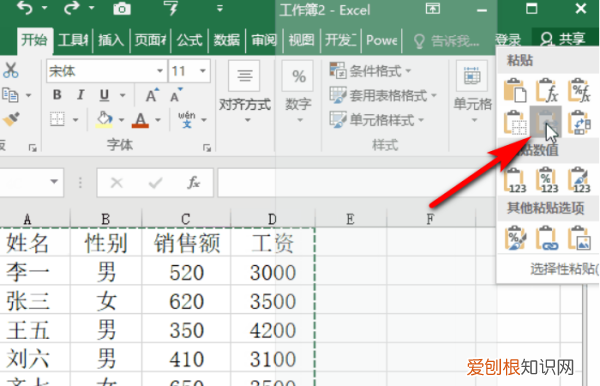Open the 单元格 cells group
Viewport: 600px width, 386px height.
pos(473,92)
